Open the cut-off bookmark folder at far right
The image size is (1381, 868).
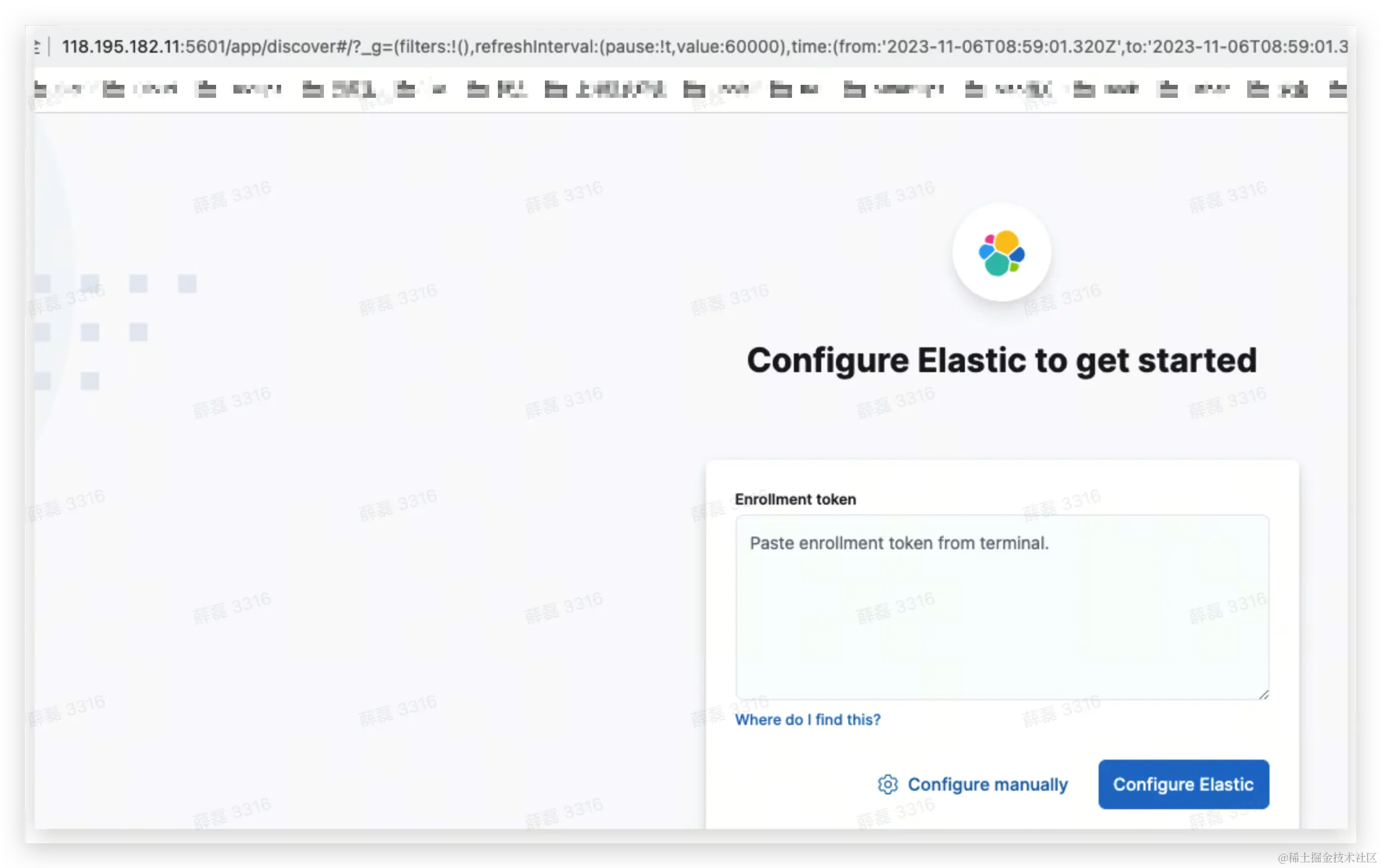tap(1338, 90)
